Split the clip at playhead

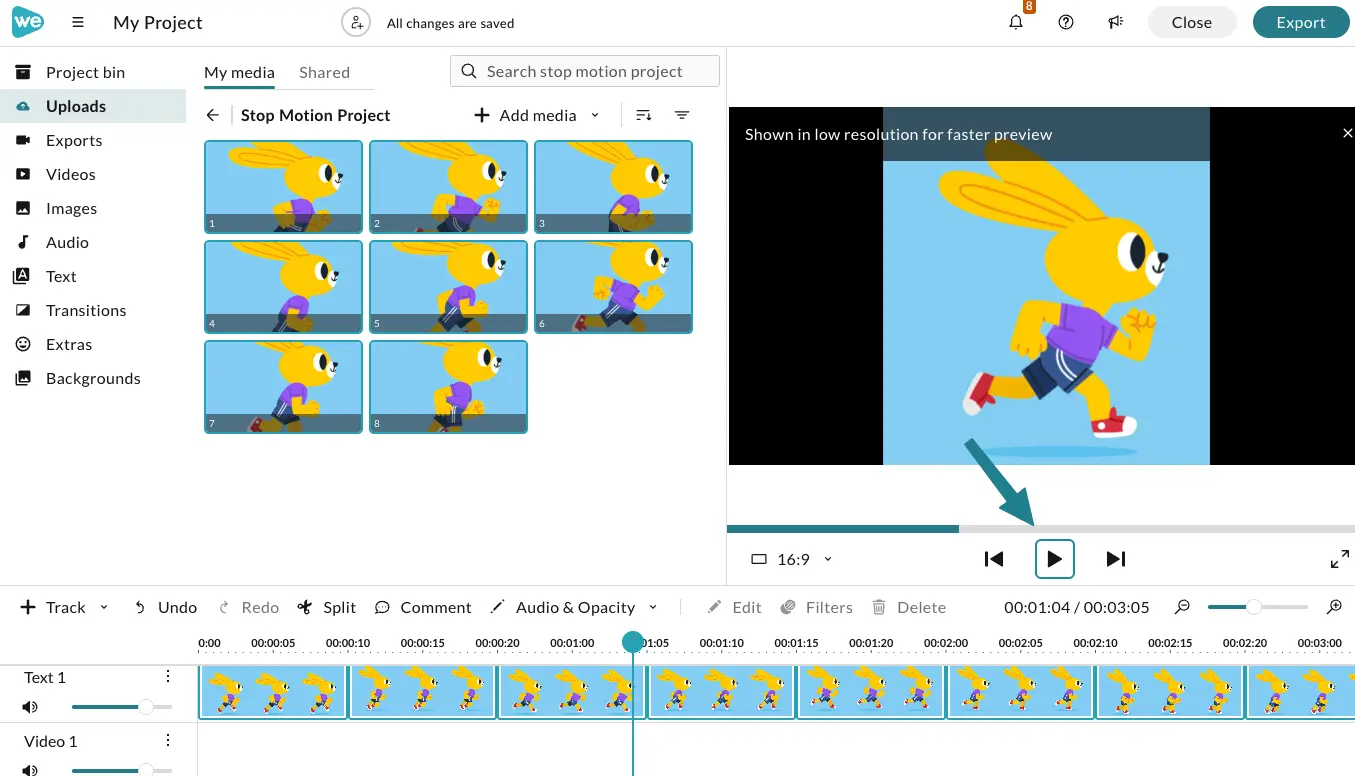click(x=327, y=607)
